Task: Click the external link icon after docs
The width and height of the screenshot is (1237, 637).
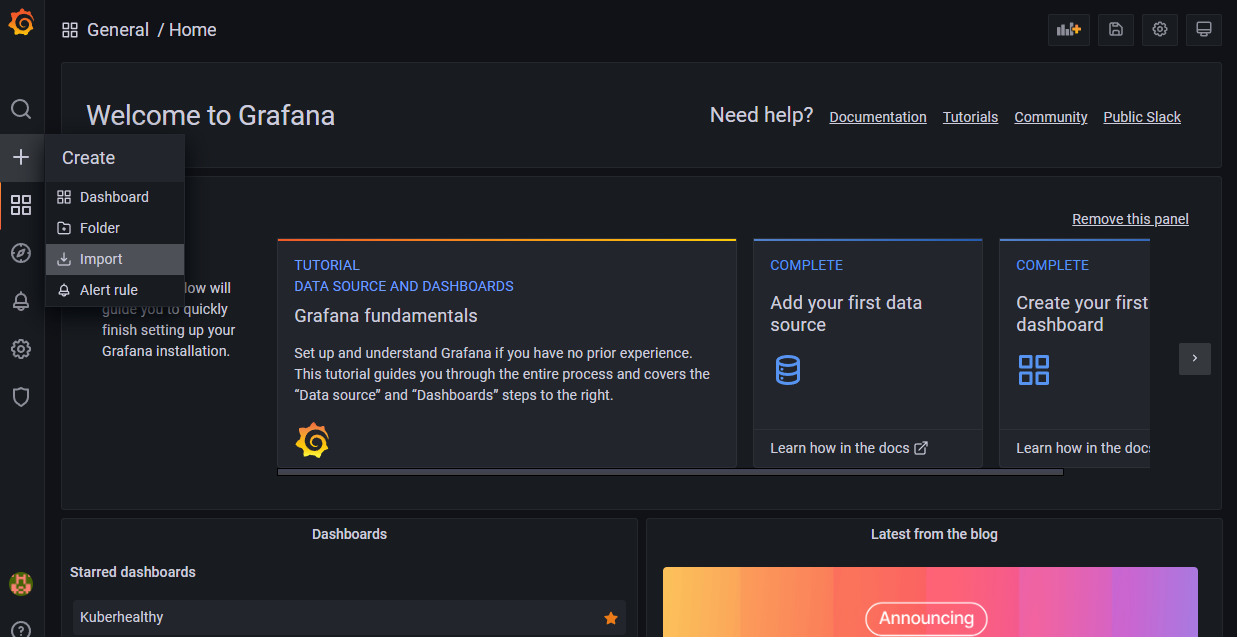Action: (x=921, y=448)
